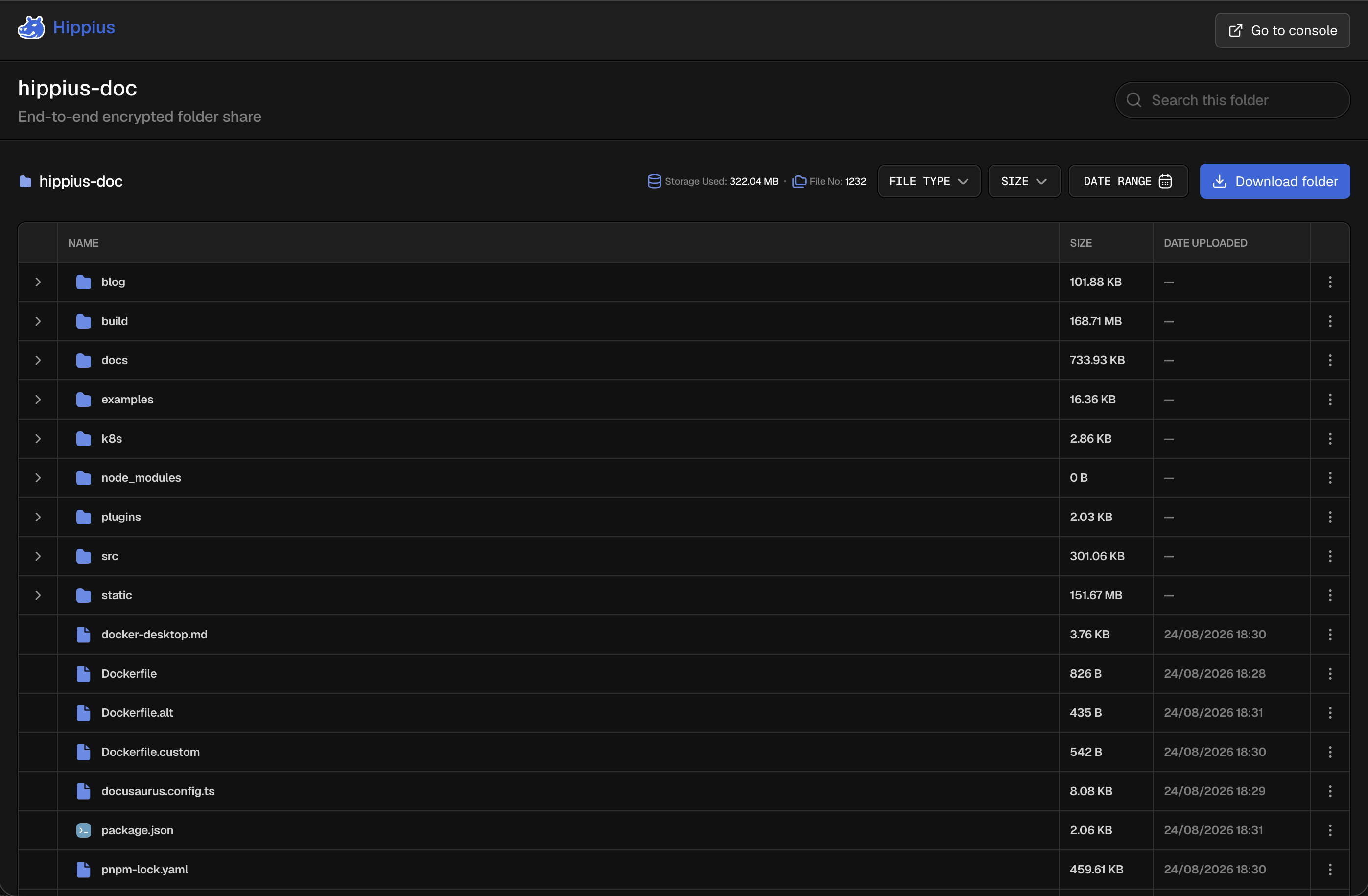This screenshot has width=1368, height=896.
Task: Open more options for examples folder
Action: (1330, 400)
